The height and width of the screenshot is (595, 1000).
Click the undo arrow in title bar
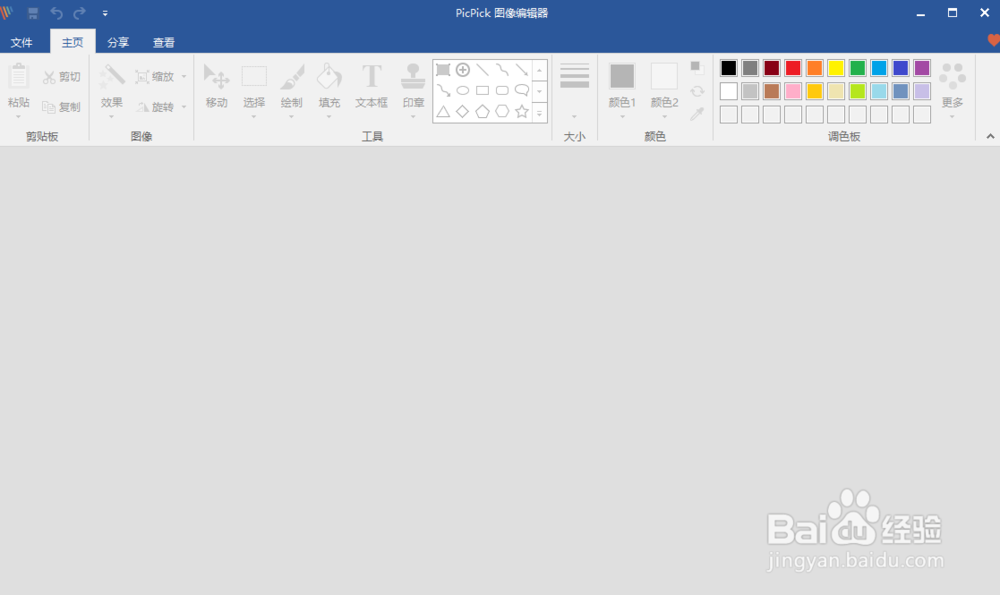pyautogui.click(x=56, y=13)
